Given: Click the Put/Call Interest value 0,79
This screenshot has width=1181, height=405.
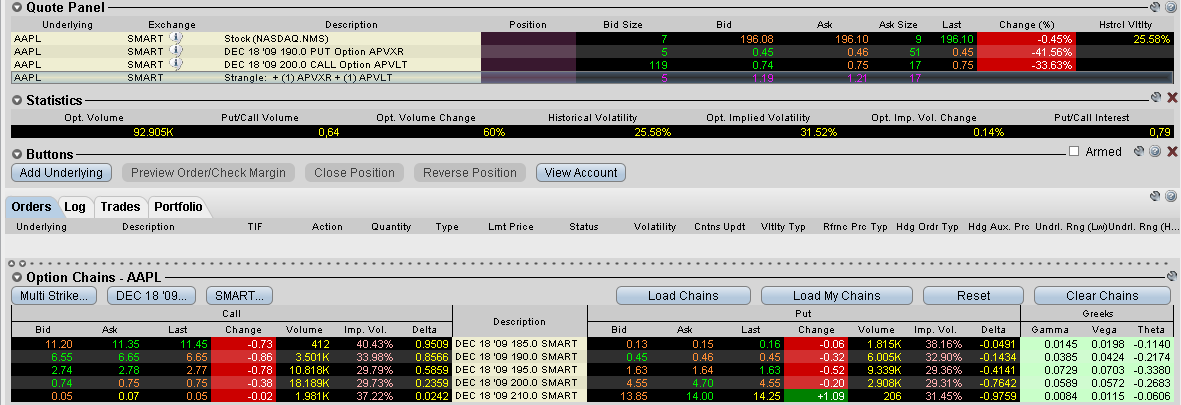Looking at the screenshot, I should [1160, 132].
